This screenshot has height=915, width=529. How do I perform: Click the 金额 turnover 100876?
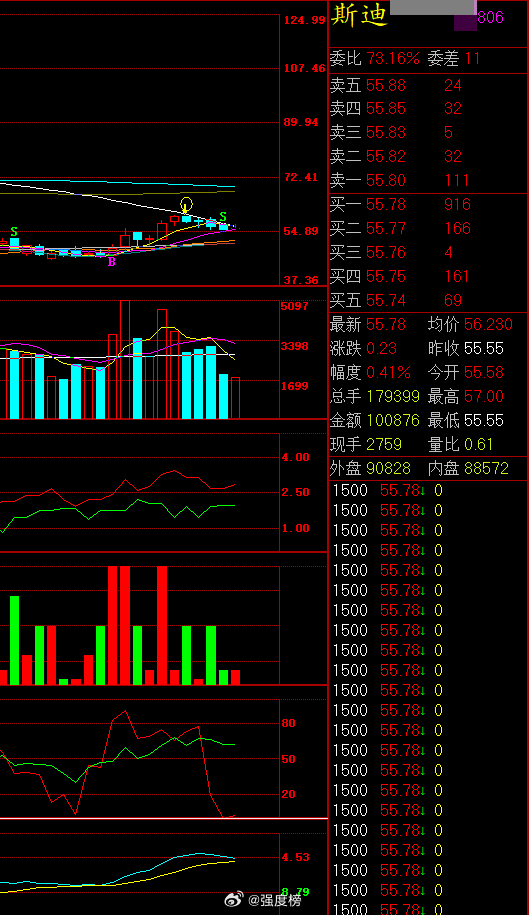393,420
